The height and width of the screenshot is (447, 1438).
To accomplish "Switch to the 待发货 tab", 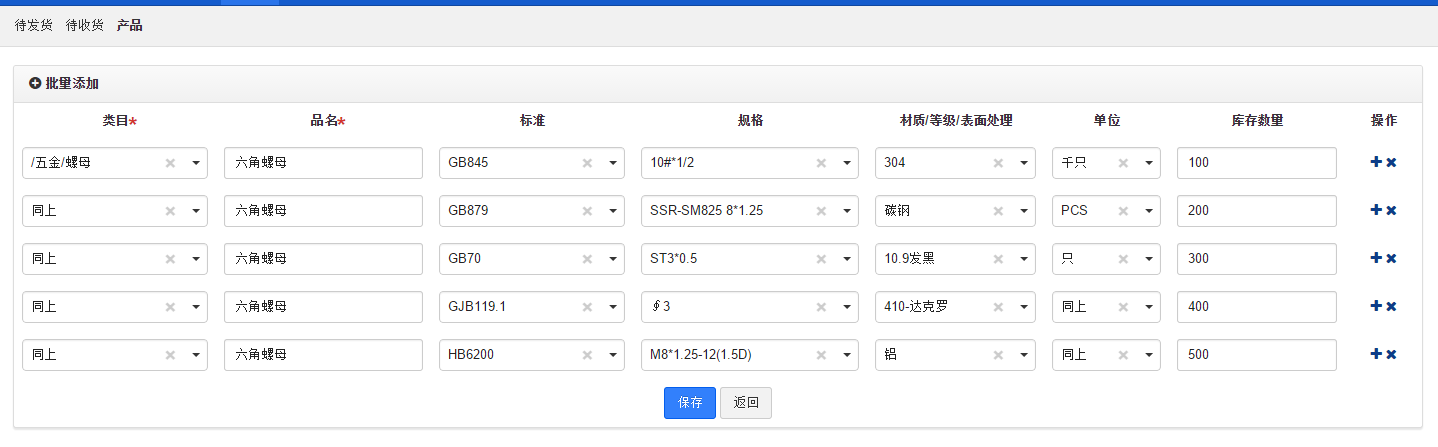I will point(34,25).
